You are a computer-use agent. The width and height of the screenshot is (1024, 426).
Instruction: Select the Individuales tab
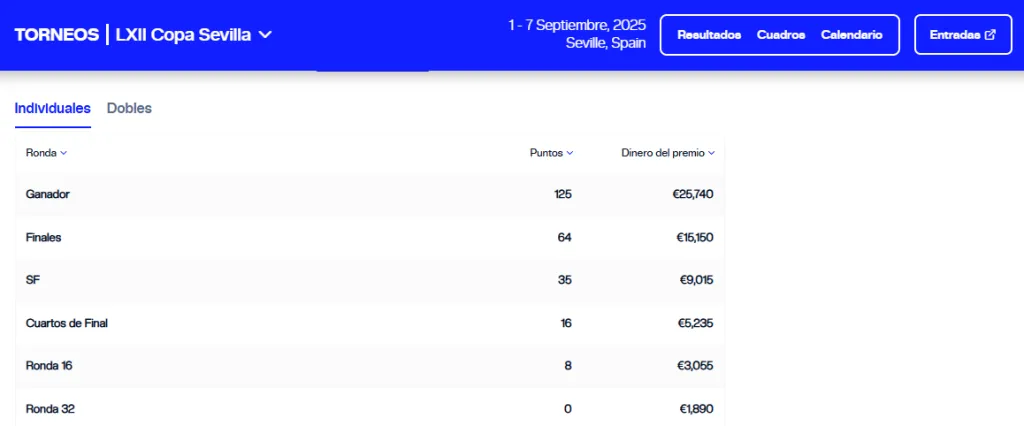[x=52, y=108]
